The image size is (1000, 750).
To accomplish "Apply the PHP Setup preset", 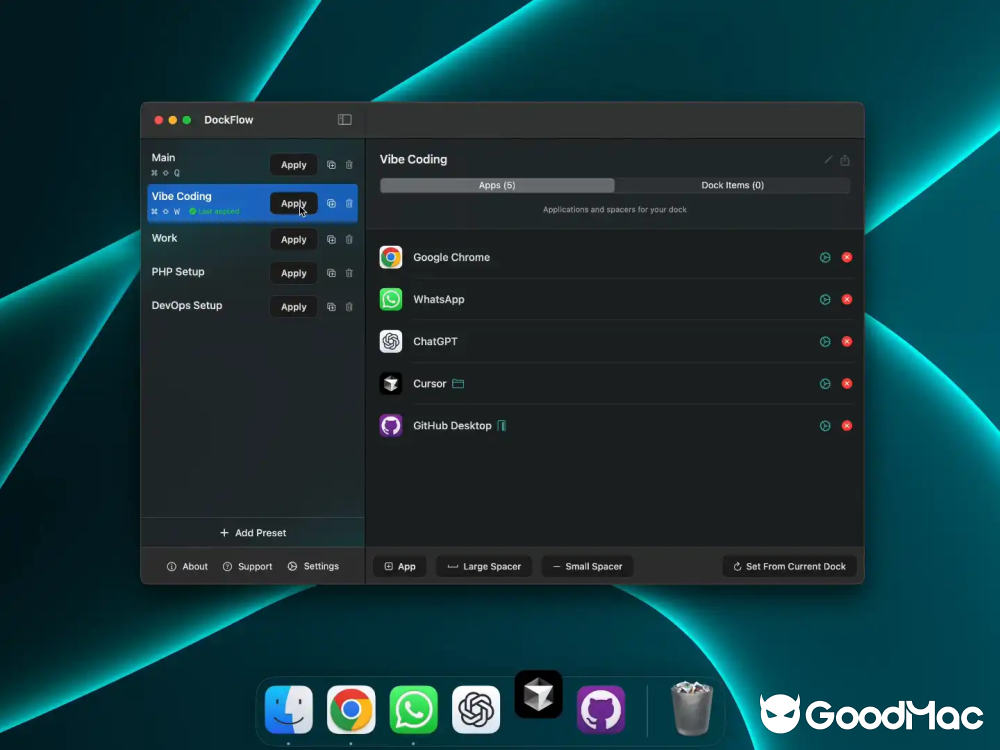I will point(293,273).
